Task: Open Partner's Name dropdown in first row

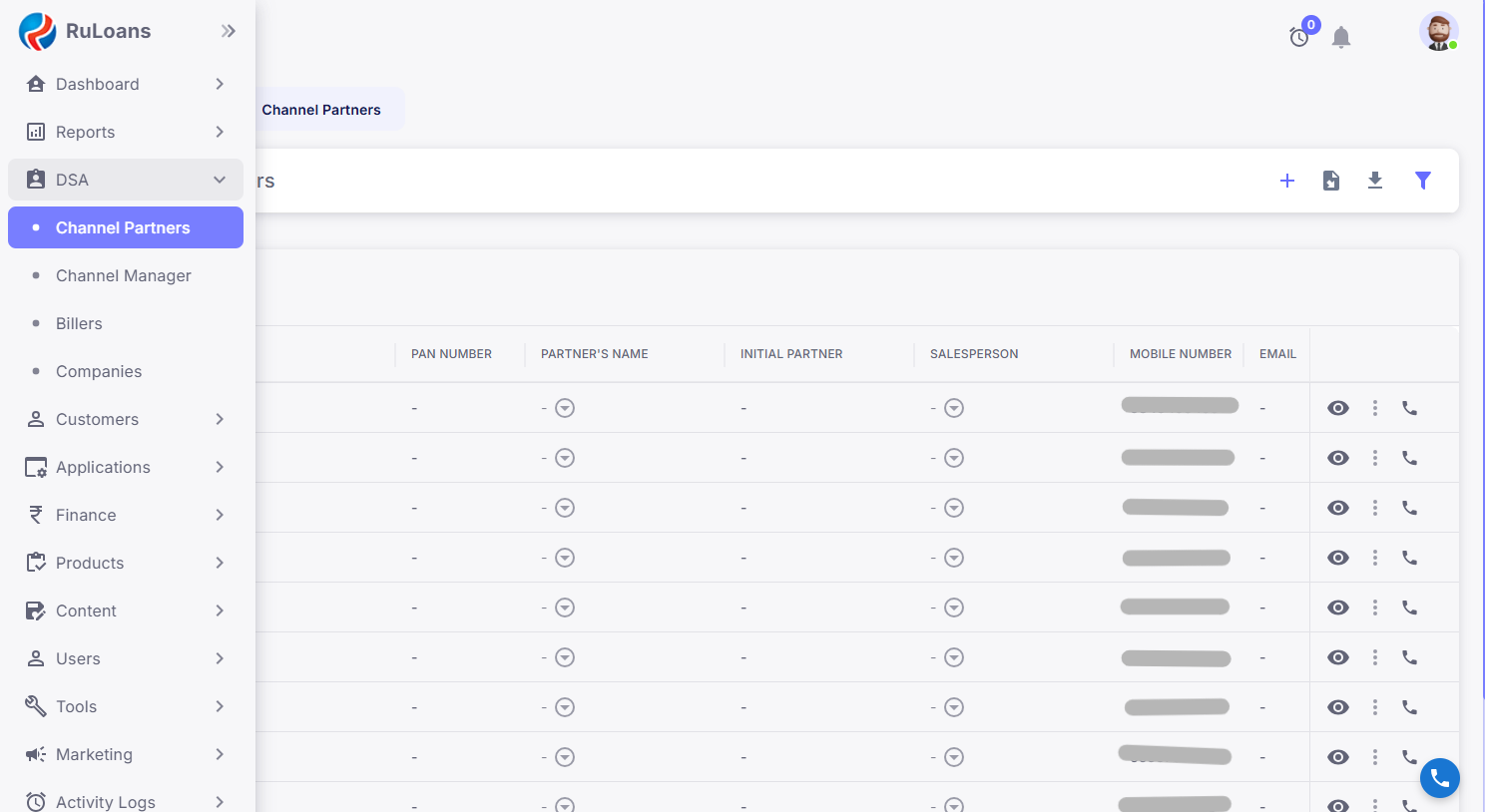Action: [x=565, y=408]
